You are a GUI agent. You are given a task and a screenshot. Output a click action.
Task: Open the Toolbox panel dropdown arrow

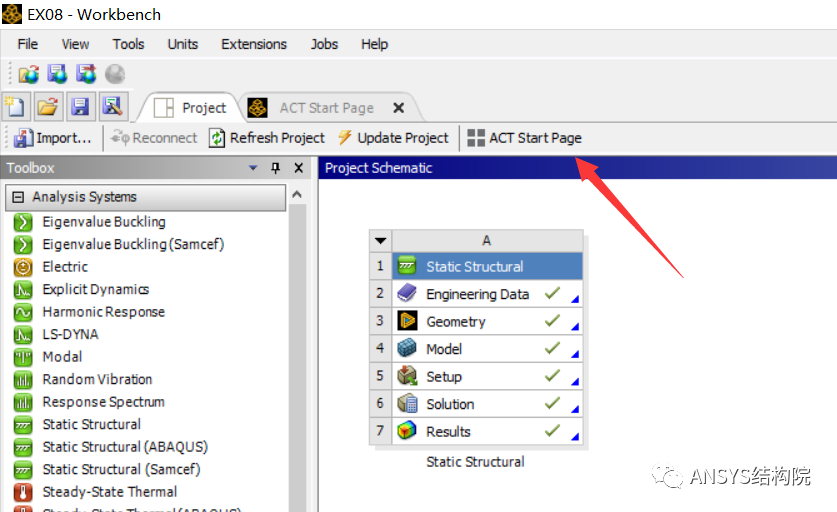pyautogui.click(x=253, y=168)
